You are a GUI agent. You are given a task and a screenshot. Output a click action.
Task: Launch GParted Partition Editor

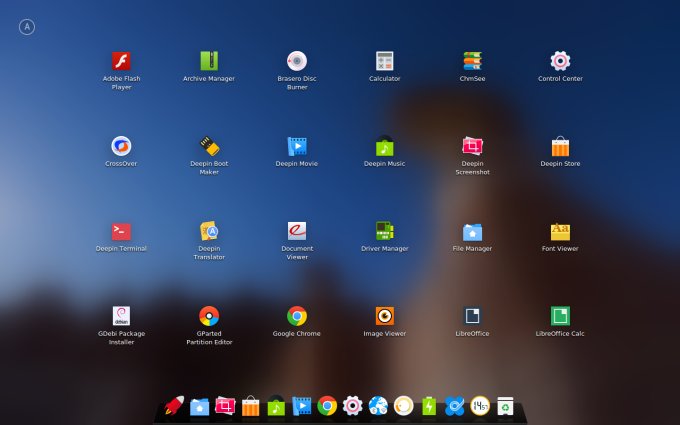pos(209,316)
